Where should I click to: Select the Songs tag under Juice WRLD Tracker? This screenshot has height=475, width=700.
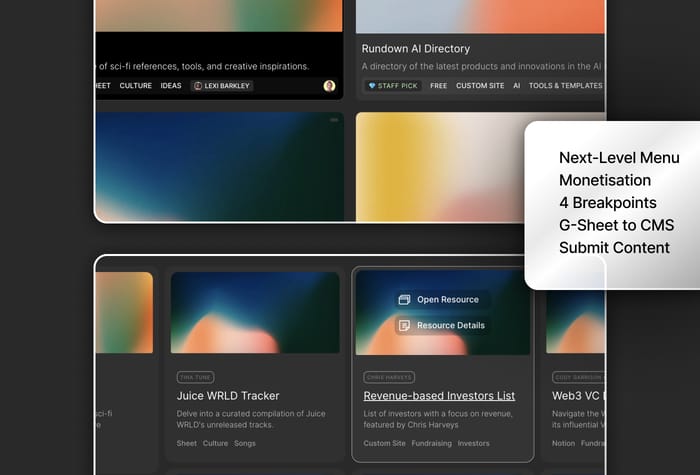pyautogui.click(x=245, y=443)
